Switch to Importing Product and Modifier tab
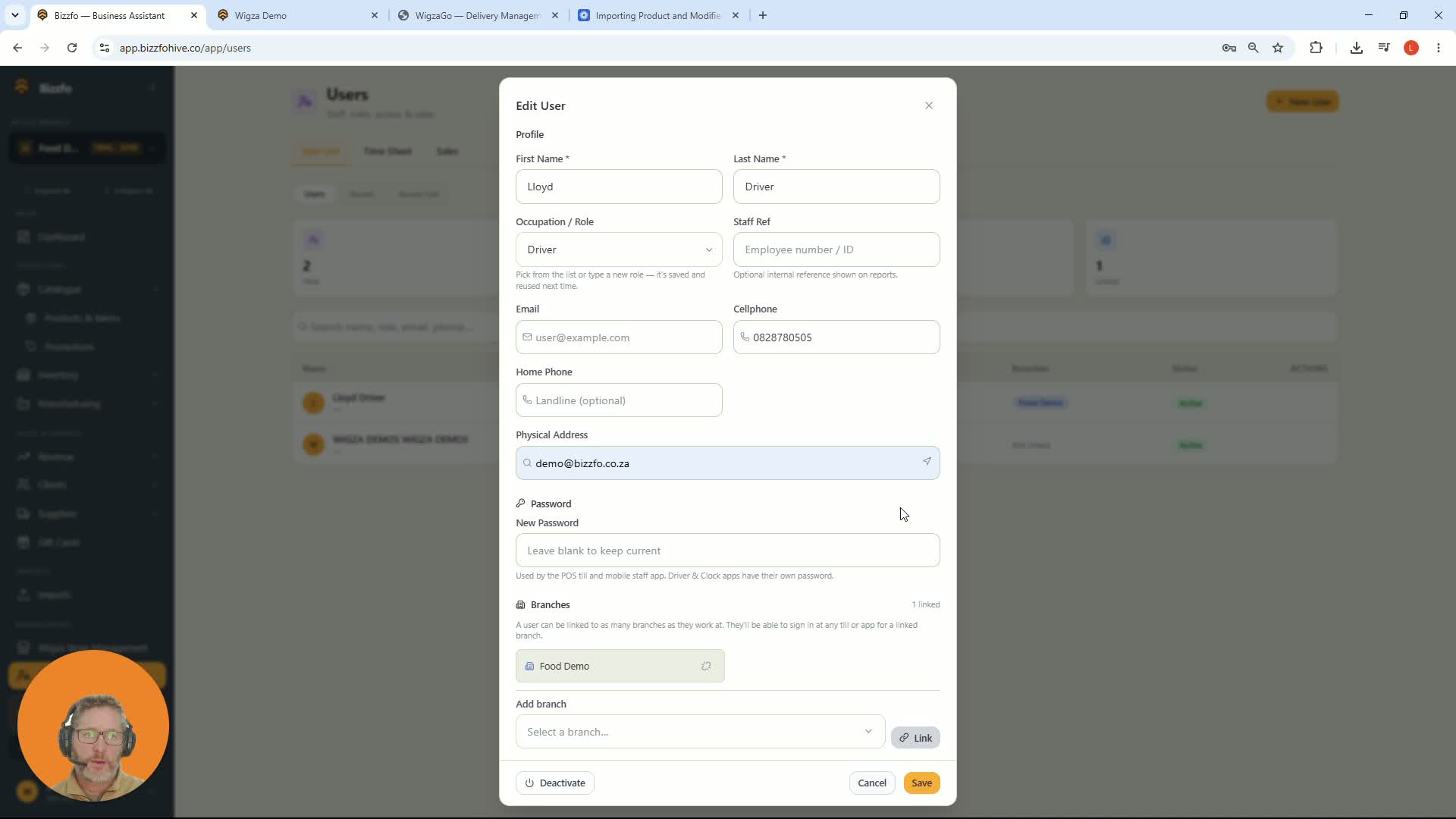Screen dimensions: 1456x819 coord(657,15)
